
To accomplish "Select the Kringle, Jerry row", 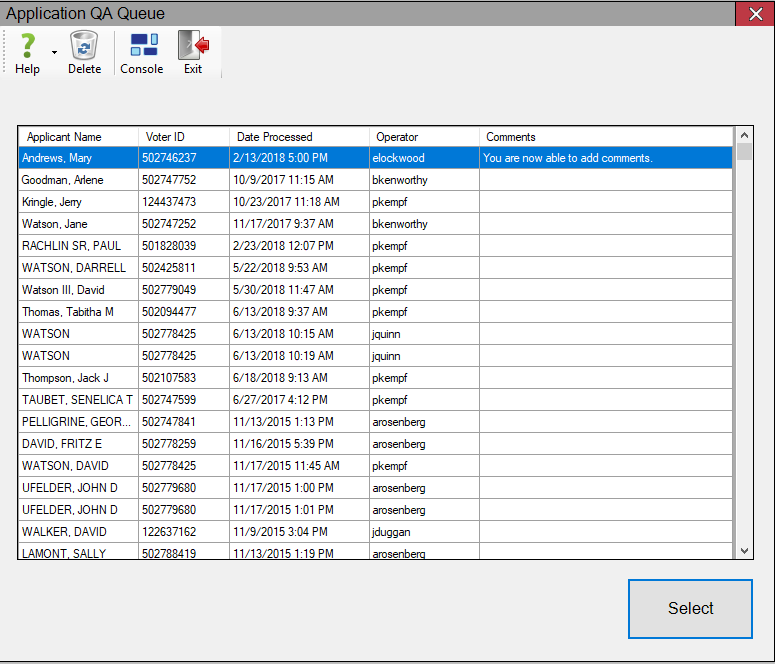I will (x=375, y=202).
